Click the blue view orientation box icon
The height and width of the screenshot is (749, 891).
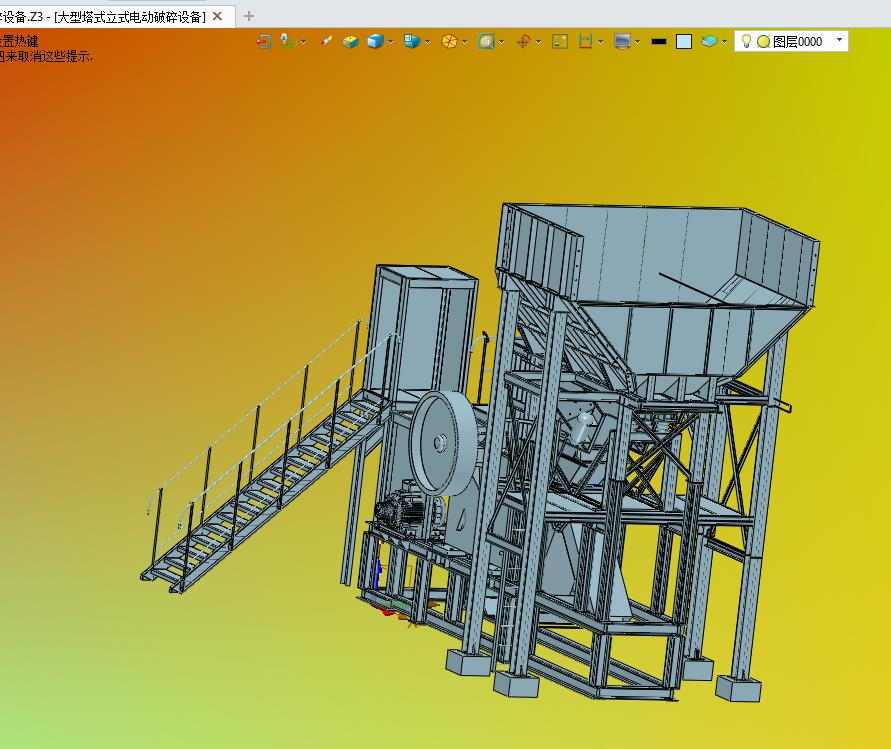(411, 41)
